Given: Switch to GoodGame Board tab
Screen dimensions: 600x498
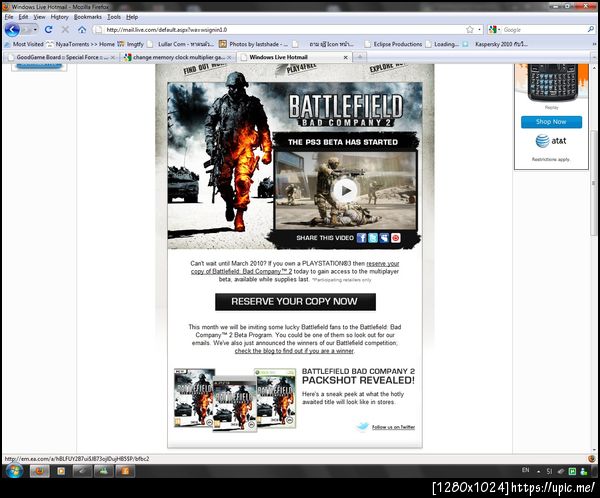Looking at the screenshot, I should (60, 57).
